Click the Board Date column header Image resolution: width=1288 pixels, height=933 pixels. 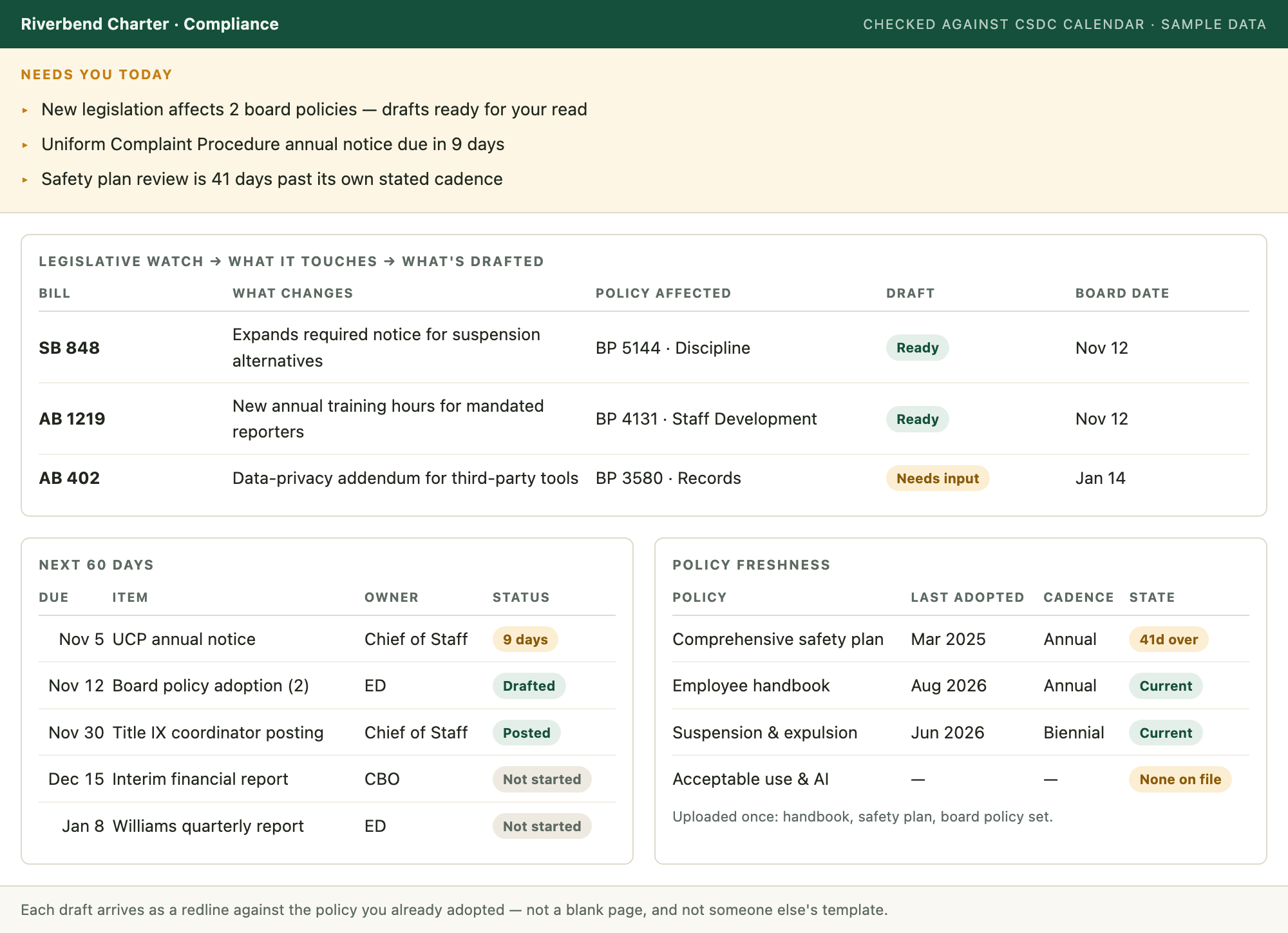[x=1122, y=293]
